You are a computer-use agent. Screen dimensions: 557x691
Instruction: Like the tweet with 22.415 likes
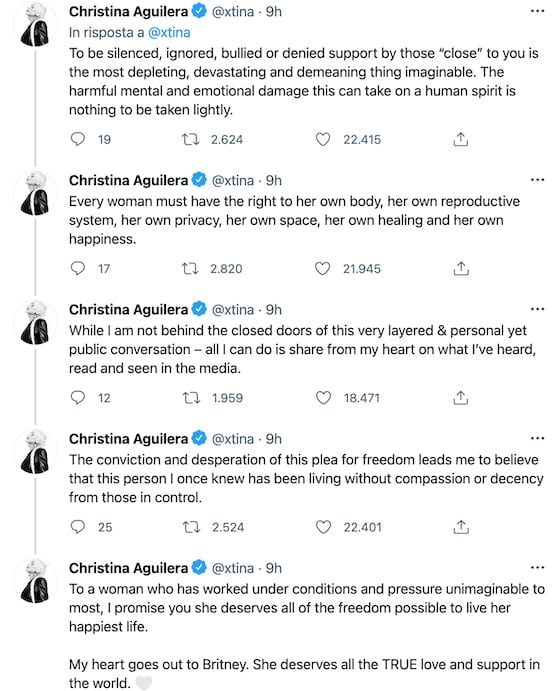click(323, 140)
